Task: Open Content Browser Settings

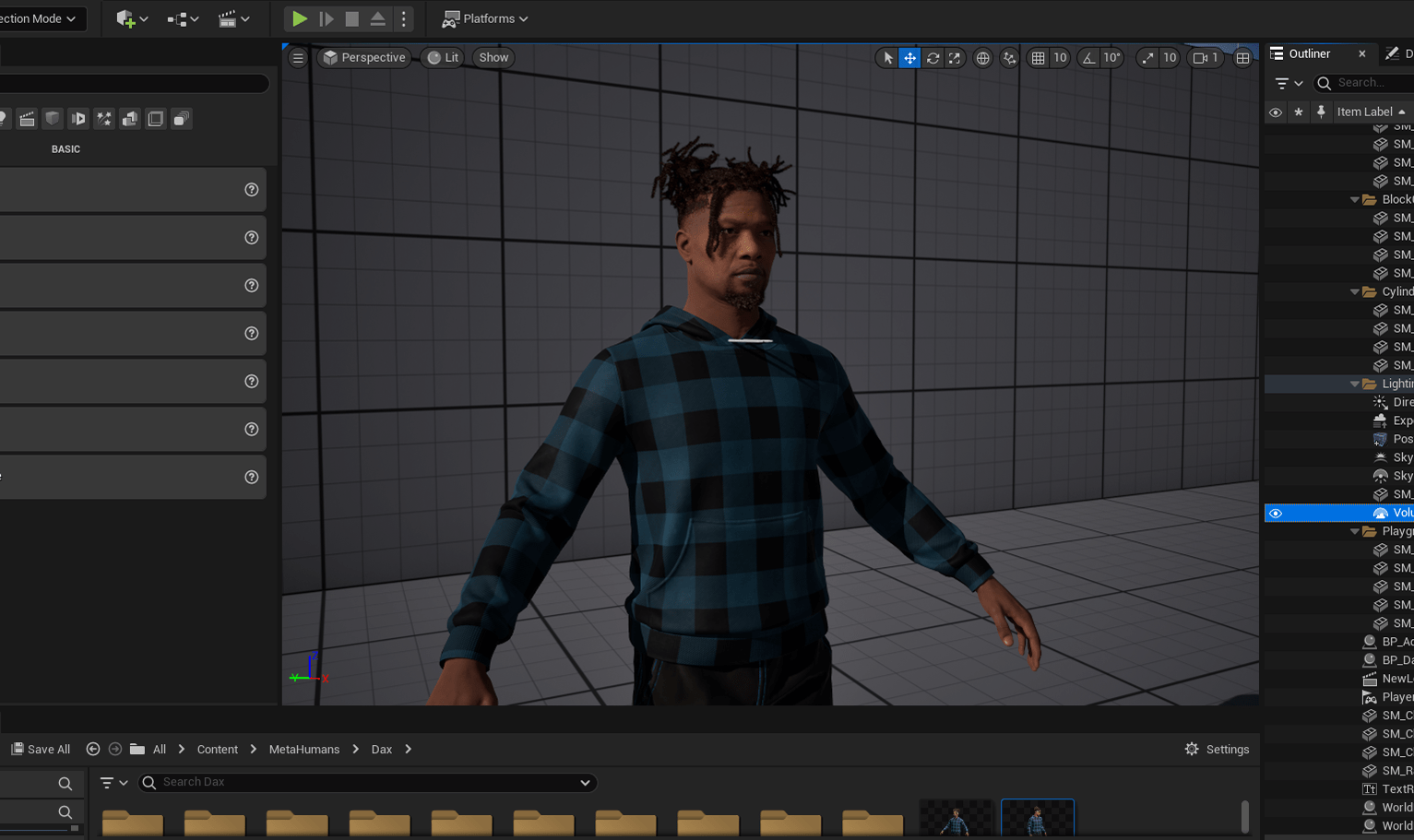Action: (1217, 750)
